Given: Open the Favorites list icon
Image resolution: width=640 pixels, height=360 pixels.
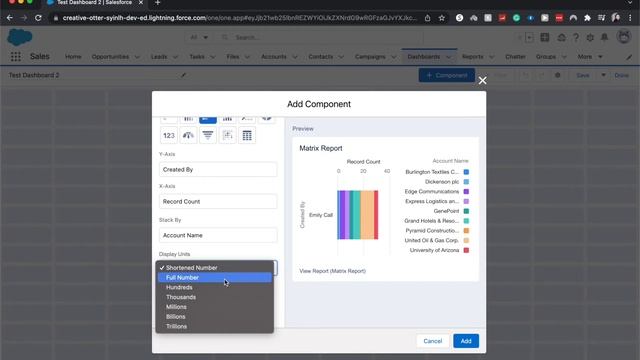Looking at the screenshot, I should 529,38.
